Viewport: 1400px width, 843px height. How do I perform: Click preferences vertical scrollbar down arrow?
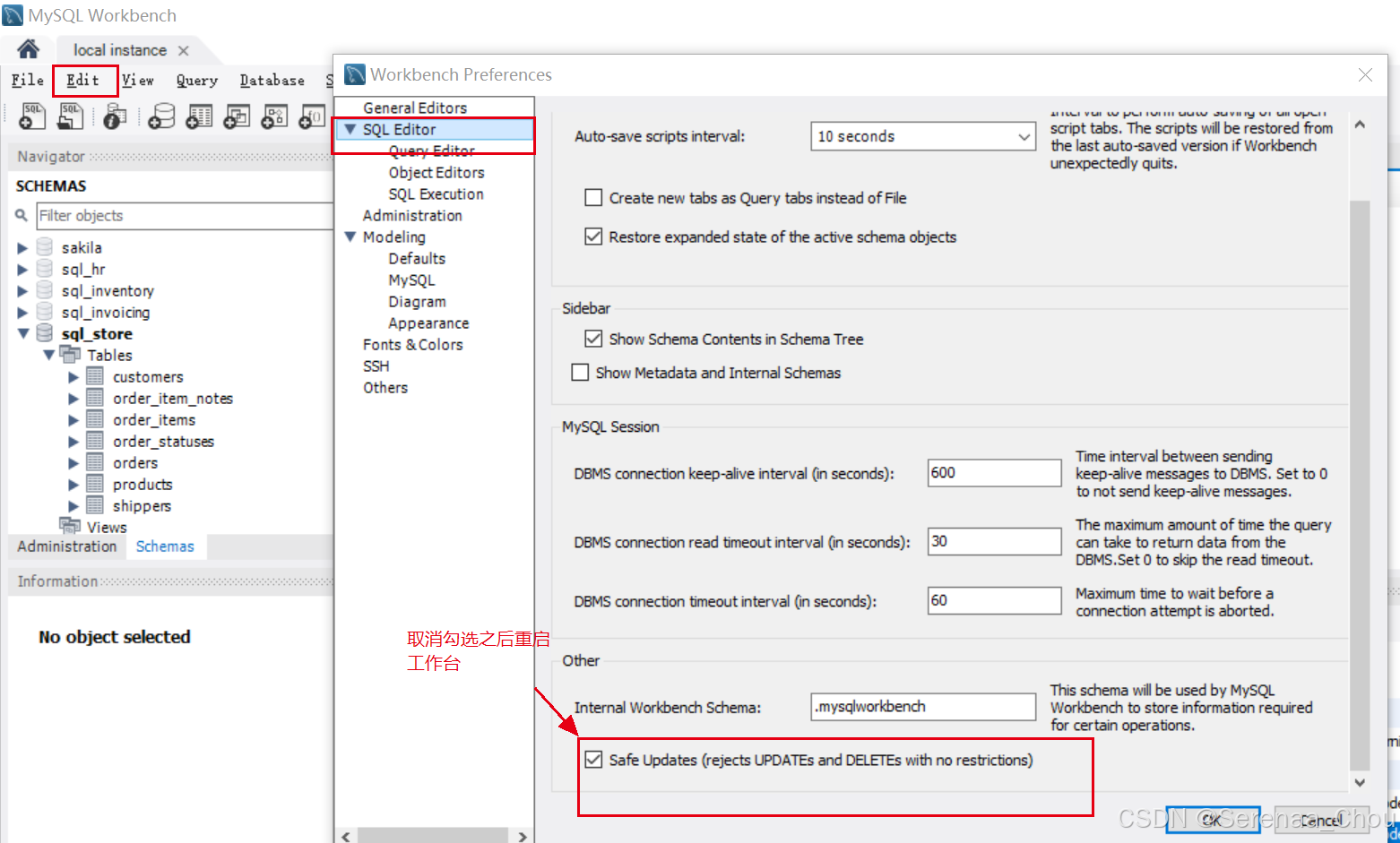(1360, 782)
